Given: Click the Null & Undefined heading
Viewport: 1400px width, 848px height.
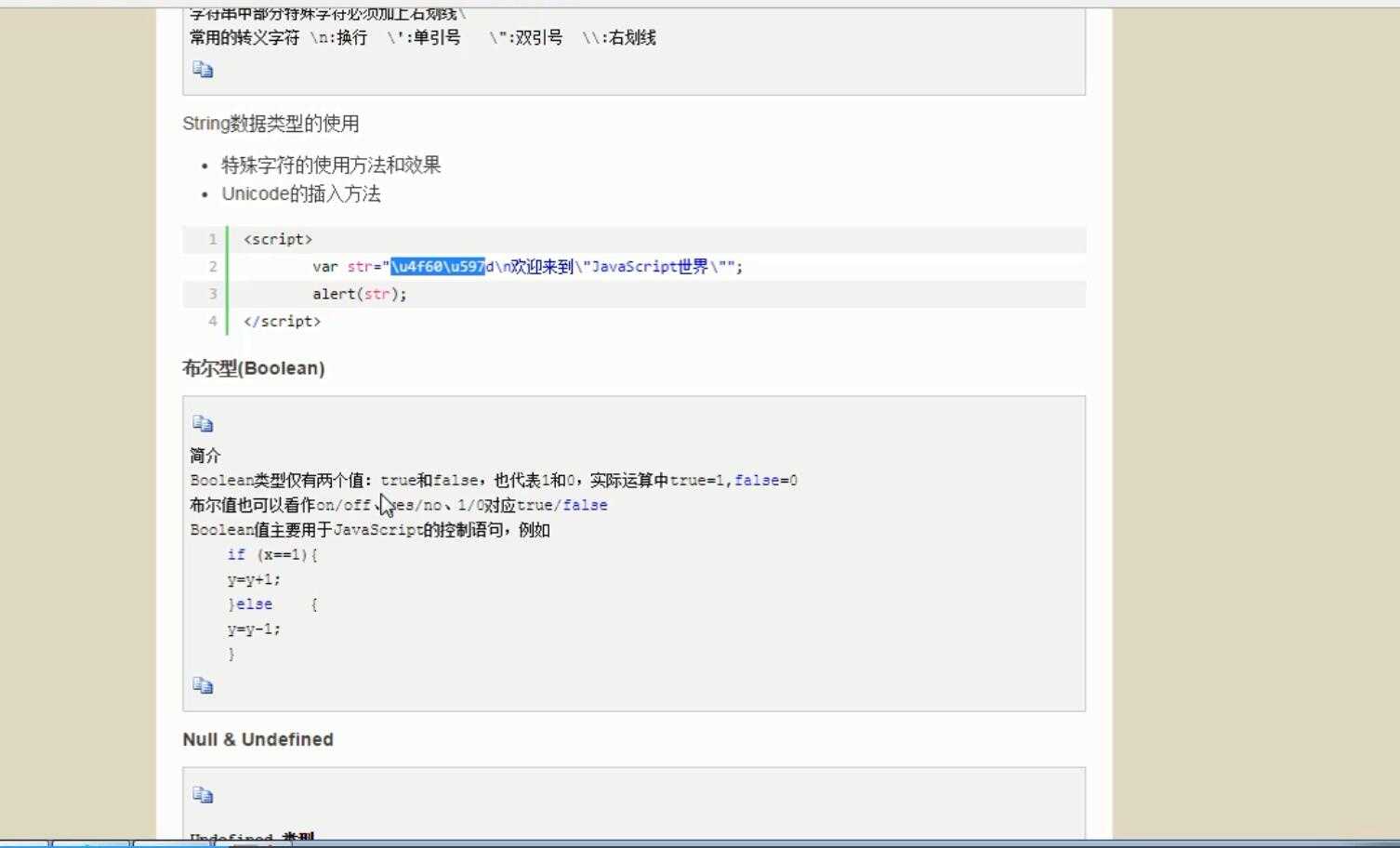Looking at the screenshot, I should tap(258, 739).
